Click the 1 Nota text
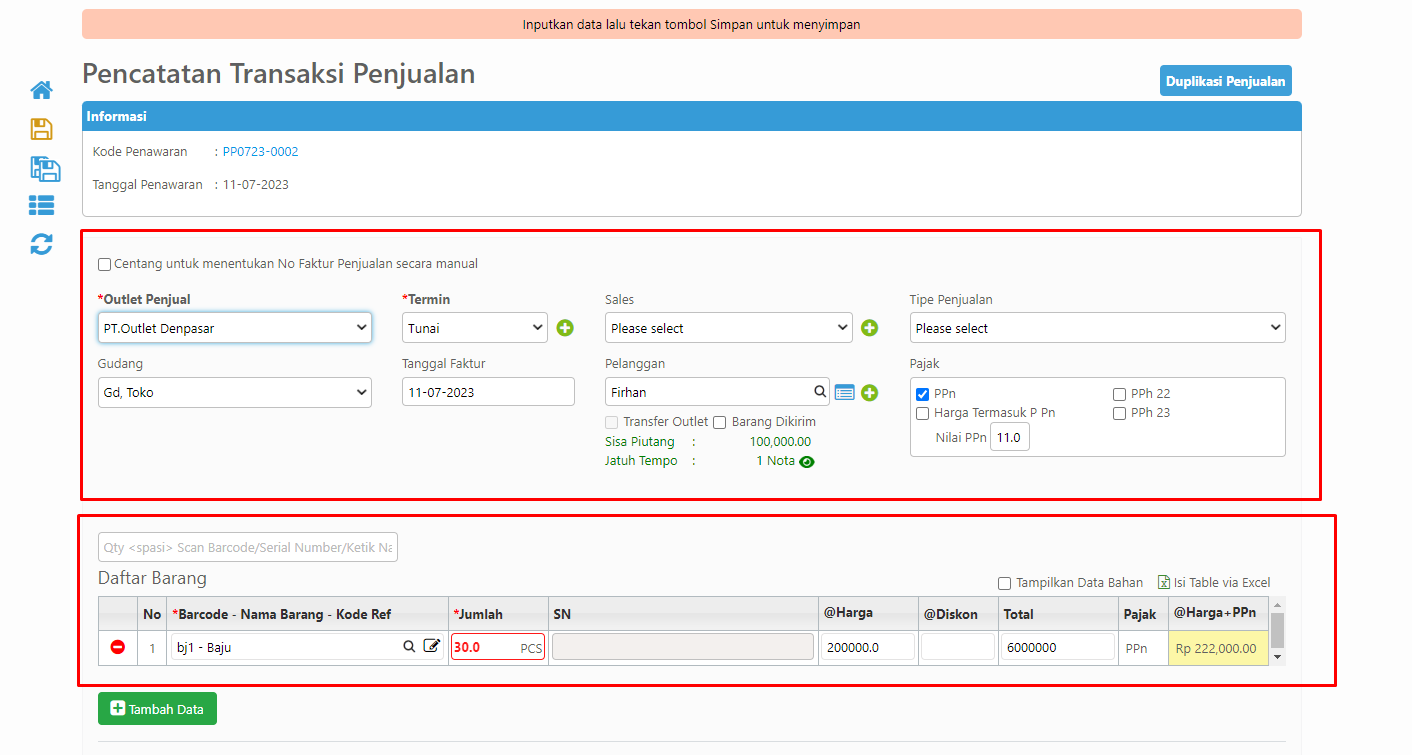The width and height of the screenshot is (1412, 755). [775, 461]
